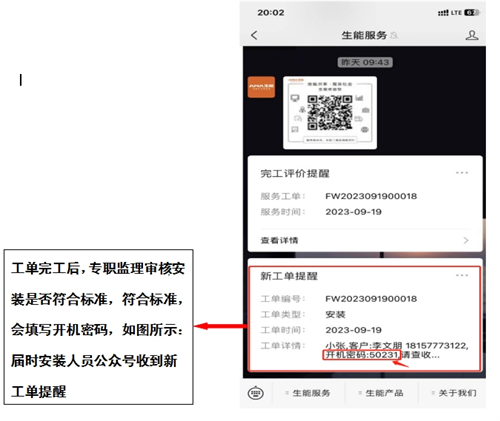500x421 pixels.
Task: Tap the 完工评价提醒 card title
Action: coord(295,174)
